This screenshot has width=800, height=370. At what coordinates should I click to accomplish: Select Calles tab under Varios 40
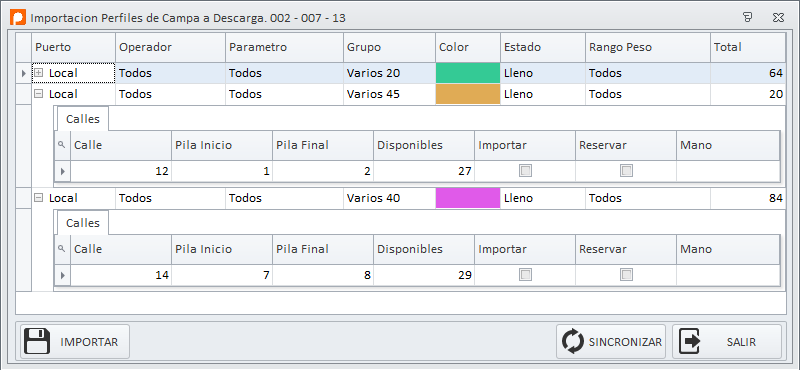point(83,223)
